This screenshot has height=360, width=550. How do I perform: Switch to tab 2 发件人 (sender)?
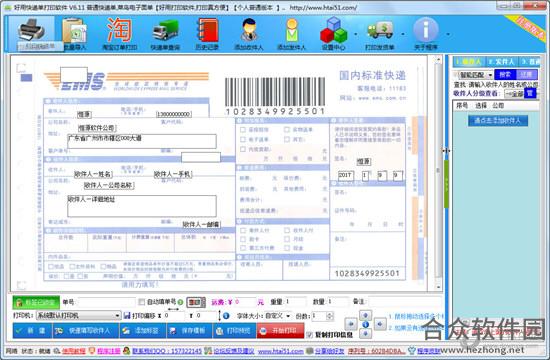click(x=501, y=62)
